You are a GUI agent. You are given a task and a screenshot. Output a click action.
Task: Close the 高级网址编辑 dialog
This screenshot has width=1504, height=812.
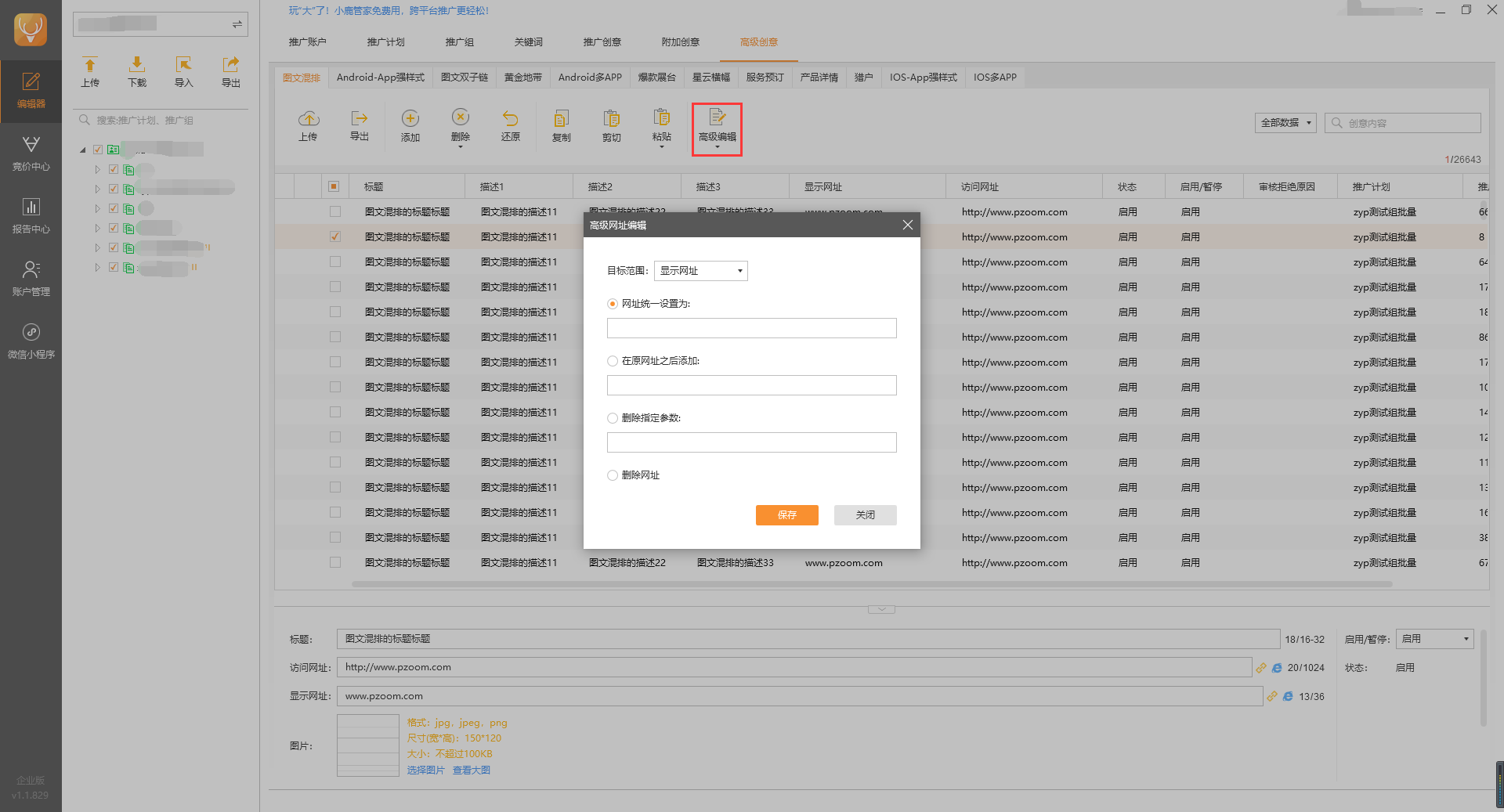pyautogui.click(x=907, y=225)
